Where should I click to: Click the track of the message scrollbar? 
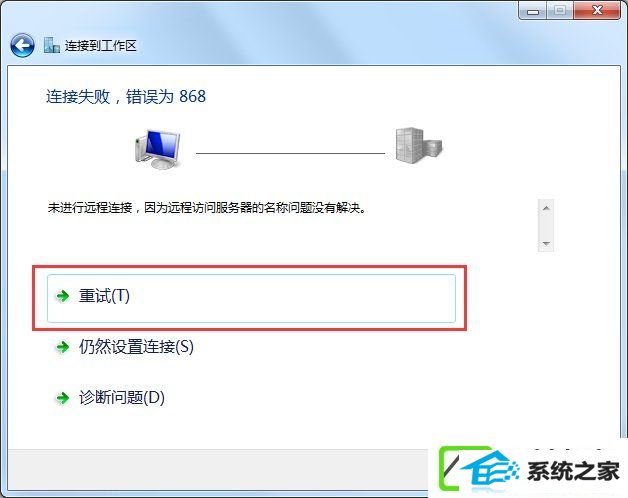point(545,226)
